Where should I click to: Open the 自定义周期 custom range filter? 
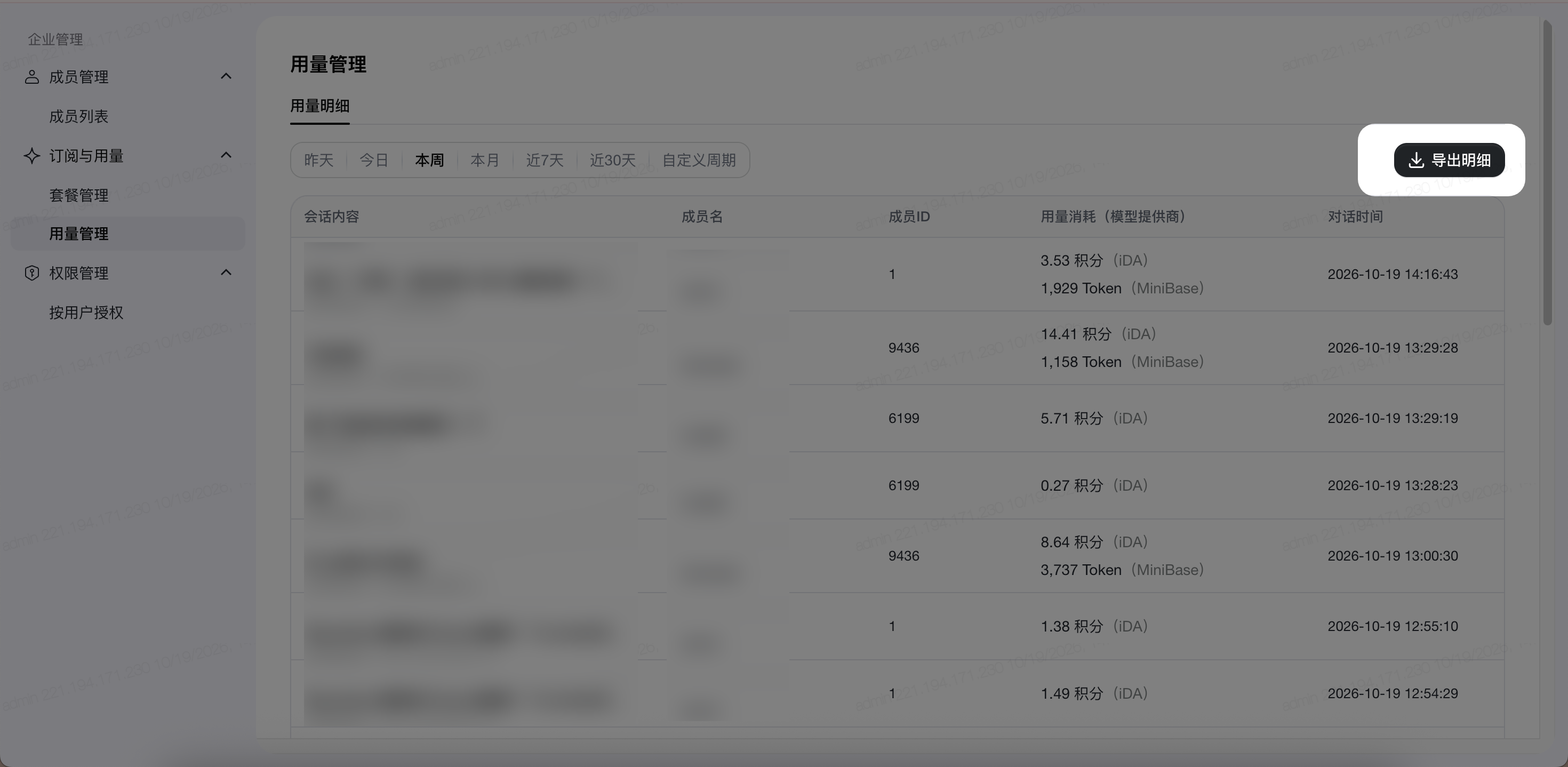click(699, 160)
